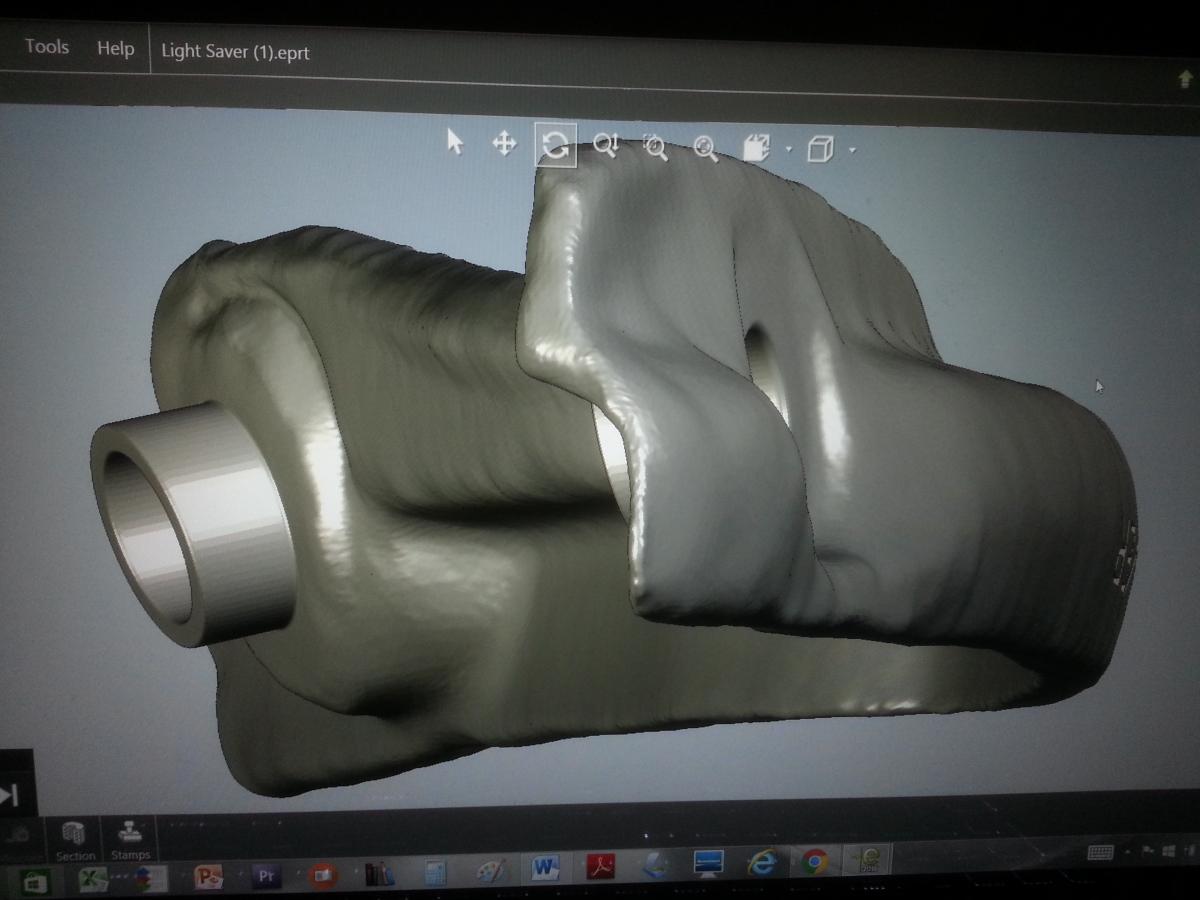Click the display style box icon
1200x900 pixels.
[x=820, y=150]
